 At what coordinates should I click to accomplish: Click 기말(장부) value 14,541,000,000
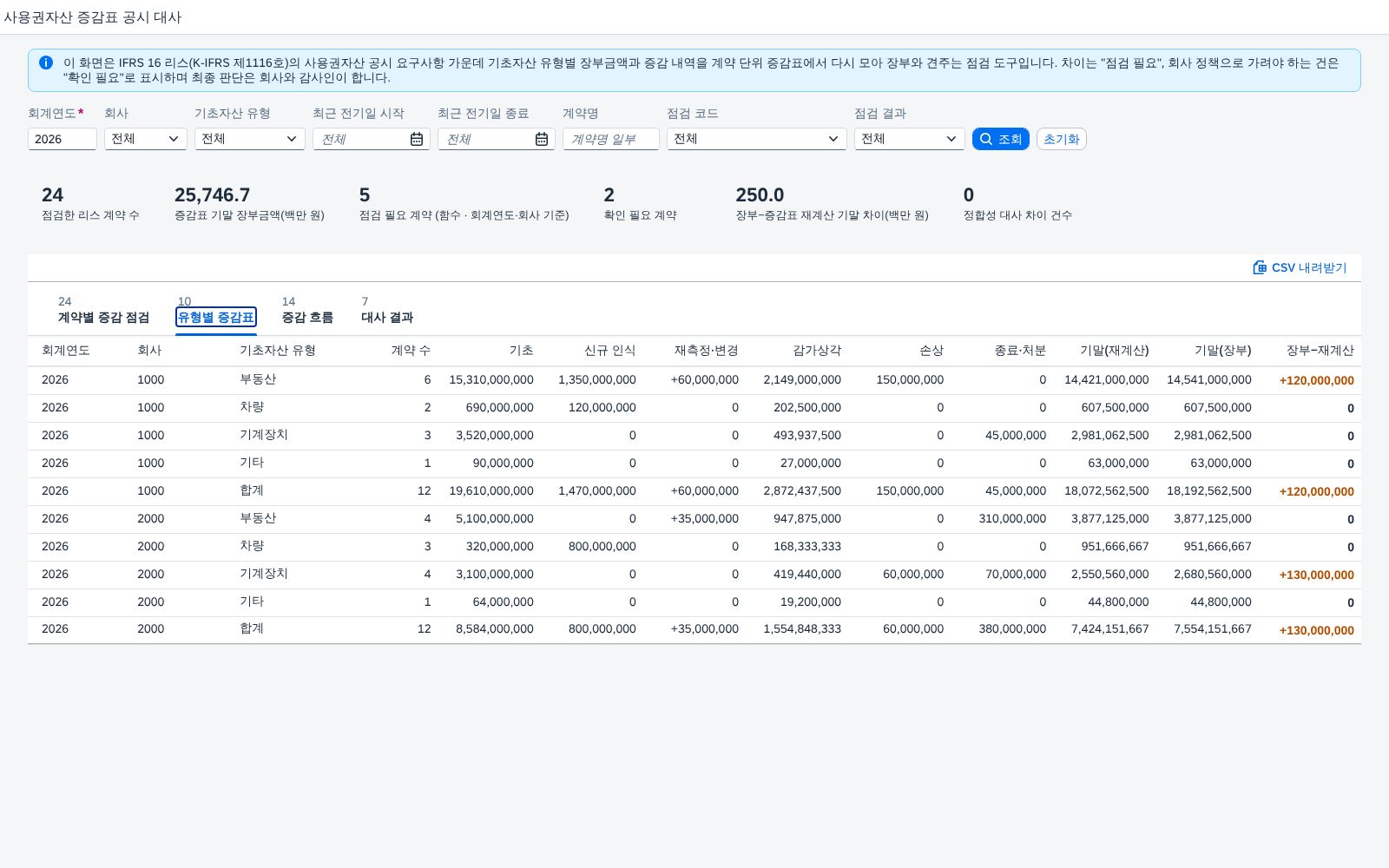tap(1209, 380)
